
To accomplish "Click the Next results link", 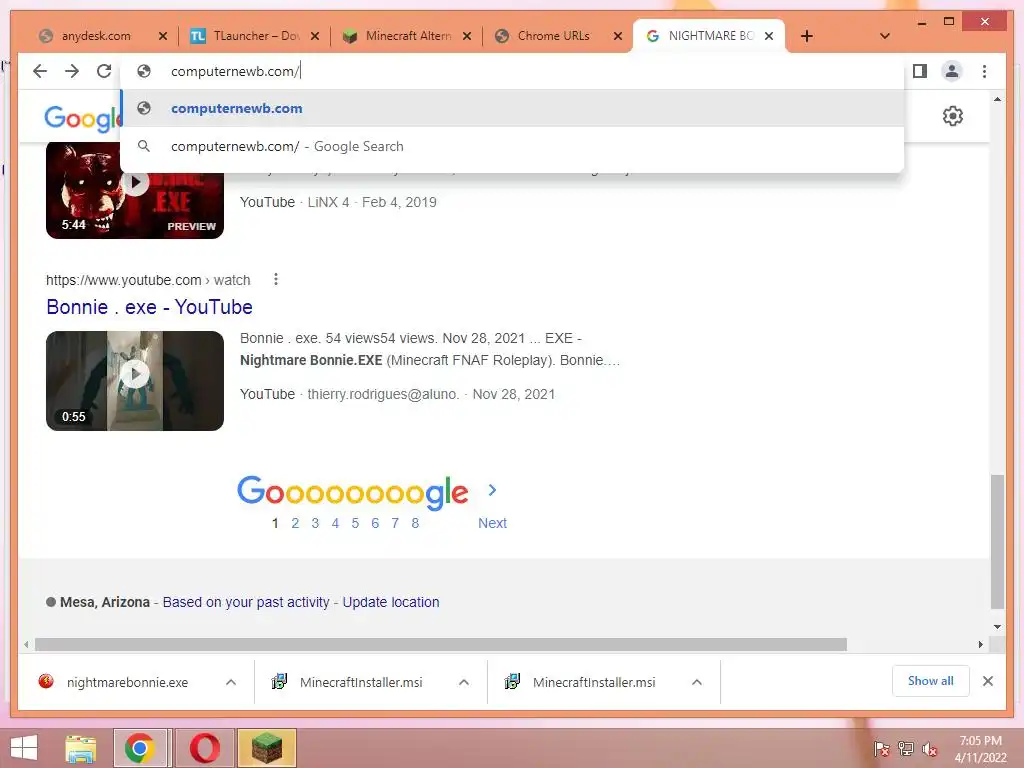I will pos(492,523).
